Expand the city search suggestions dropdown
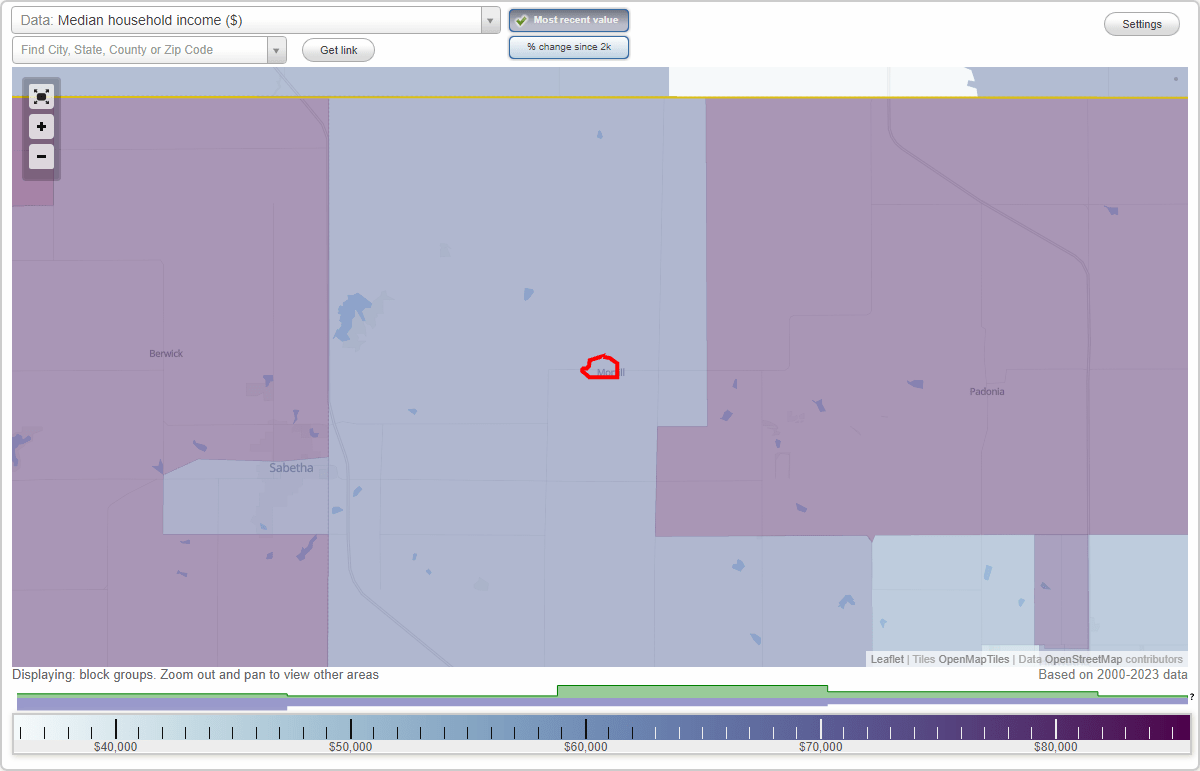Screen dimensions: 1200x771 [277, 49]
